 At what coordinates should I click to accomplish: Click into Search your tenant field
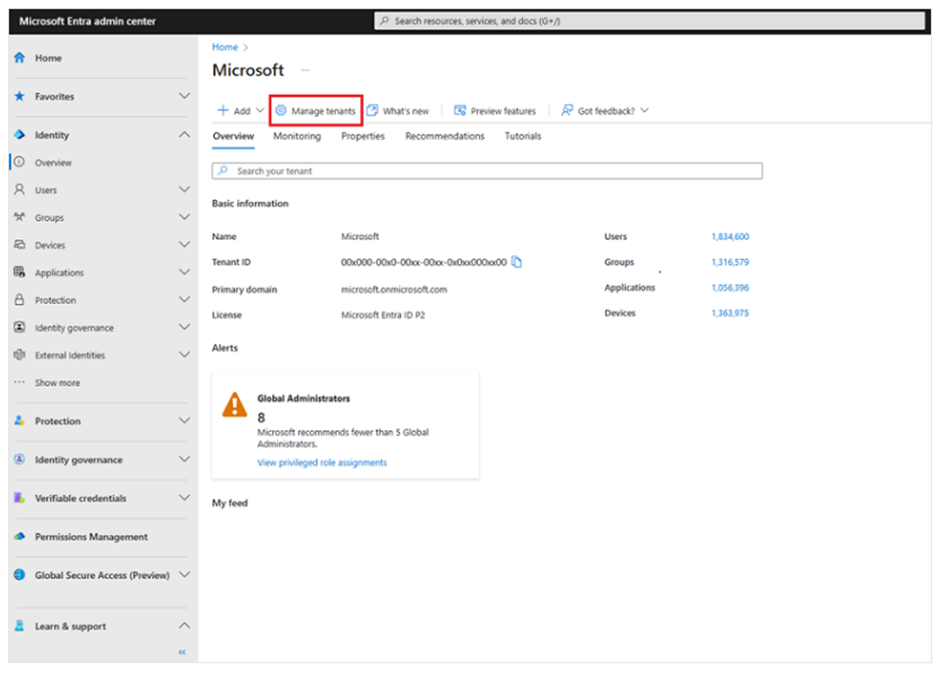(x=487, y=171)
